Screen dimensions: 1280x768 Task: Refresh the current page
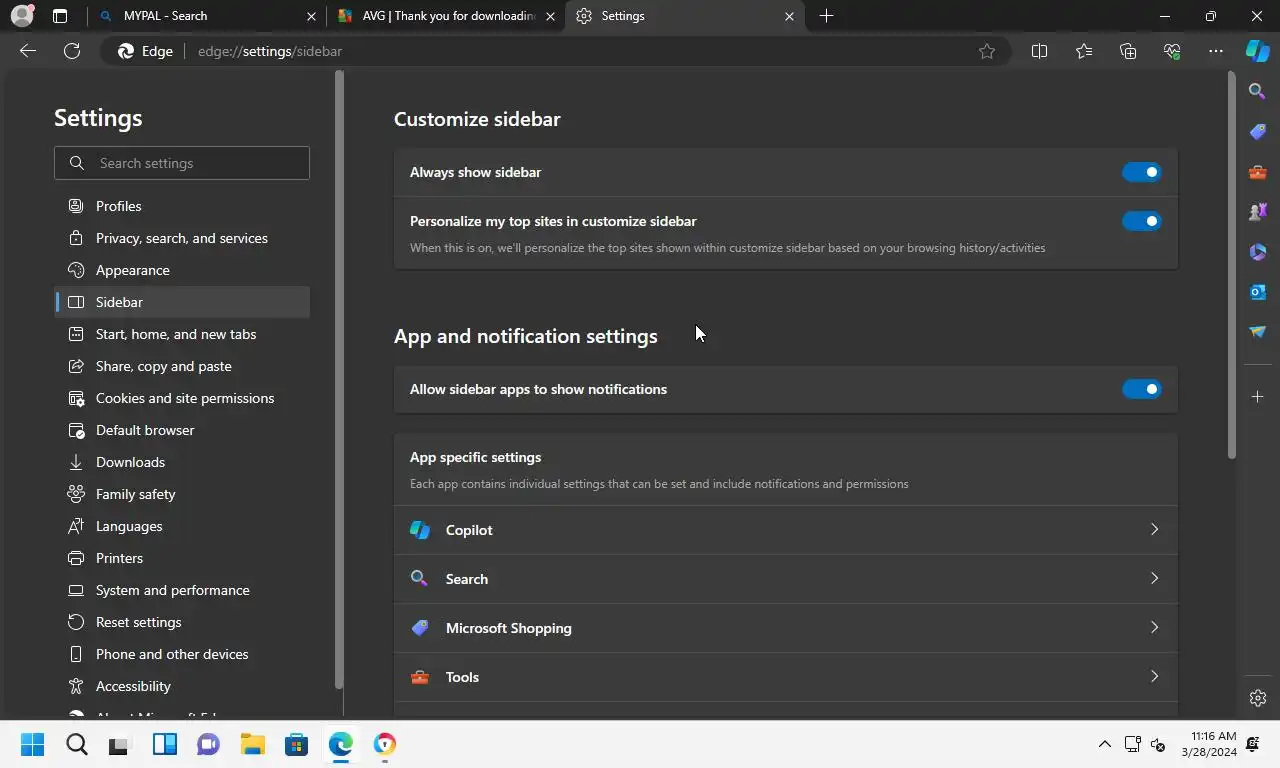72,51
